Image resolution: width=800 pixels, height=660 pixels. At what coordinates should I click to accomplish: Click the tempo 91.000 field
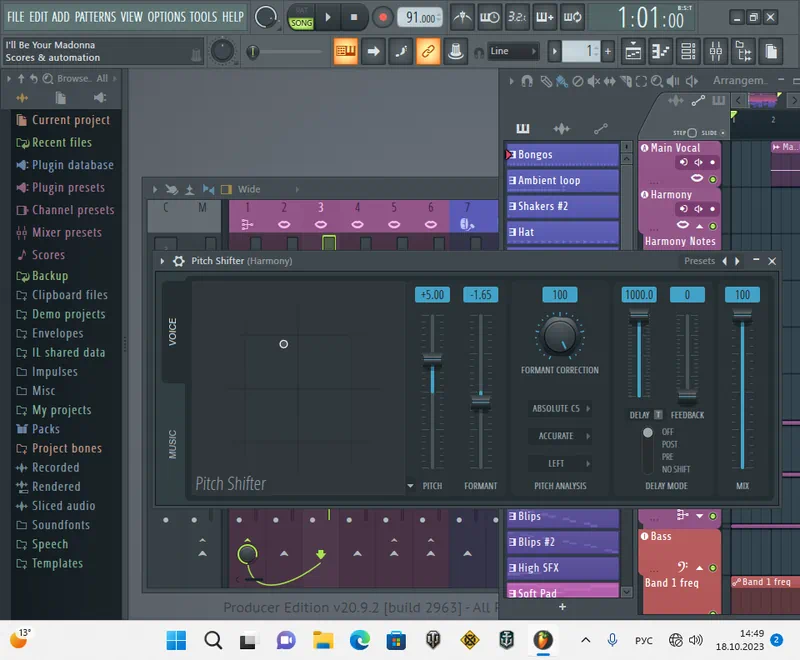click(420, 18)
